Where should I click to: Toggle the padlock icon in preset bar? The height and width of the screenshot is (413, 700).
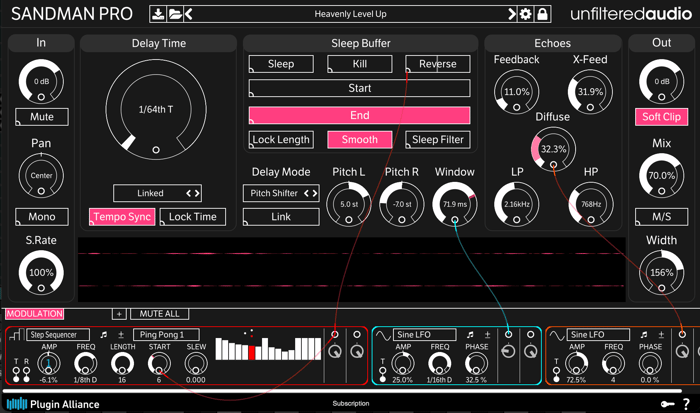tap(542, 14)
